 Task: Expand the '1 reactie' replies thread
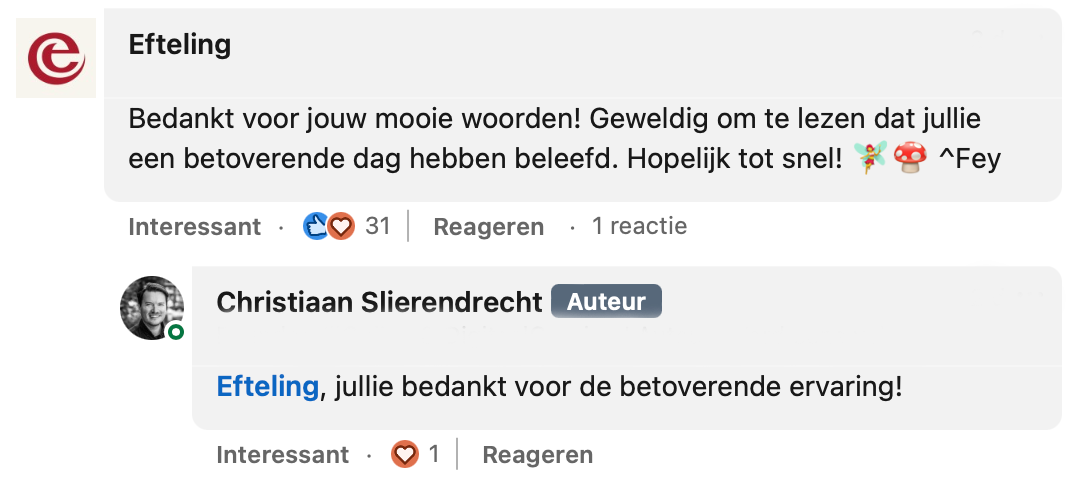pos(639,227)
